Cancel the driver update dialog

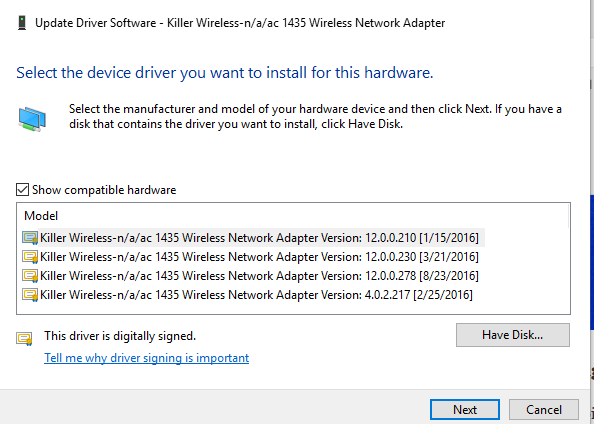click(x=544, y=410)
